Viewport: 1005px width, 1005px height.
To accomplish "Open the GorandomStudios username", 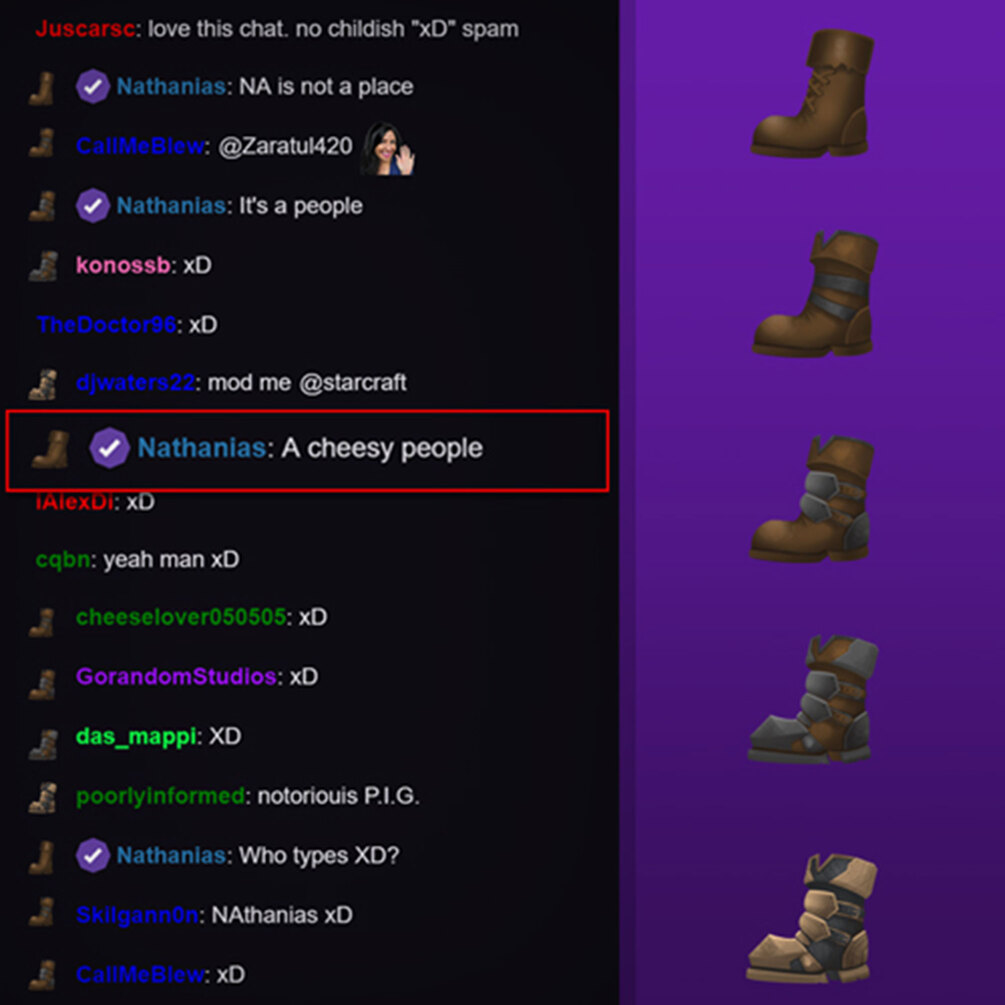I will [176, 676].
